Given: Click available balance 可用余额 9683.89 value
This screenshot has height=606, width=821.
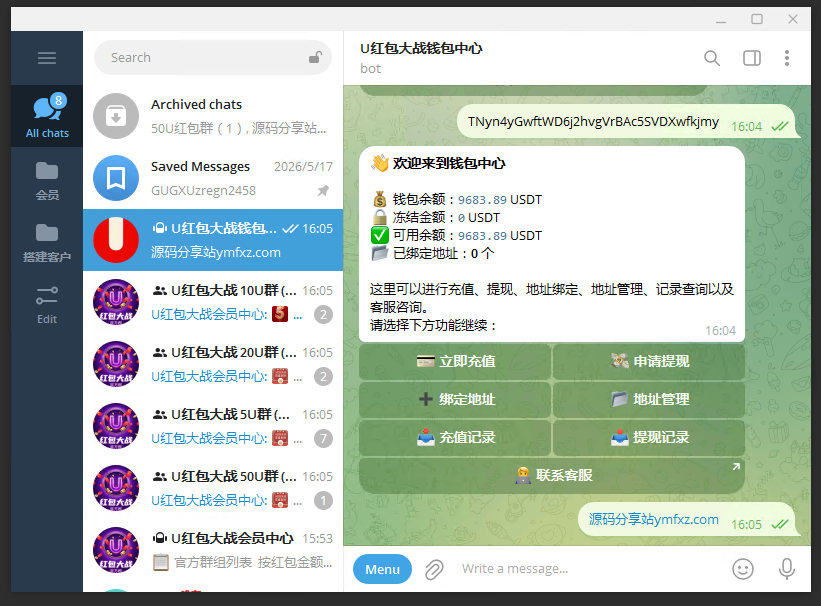Looking at the screenshot, I should [482, 236].
